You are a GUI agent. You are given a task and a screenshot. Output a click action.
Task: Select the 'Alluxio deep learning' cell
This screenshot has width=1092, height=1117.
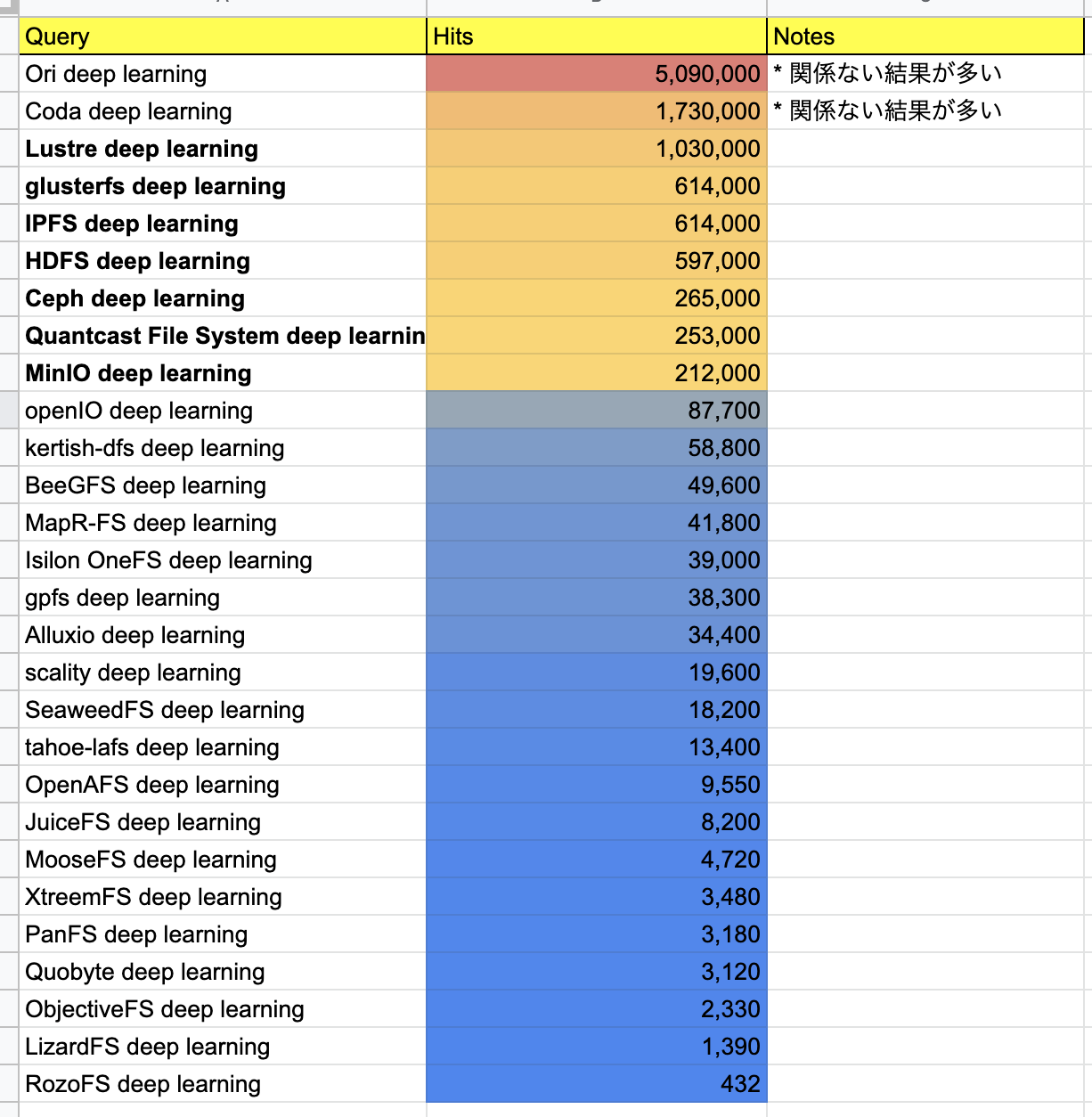click(223, 635)
